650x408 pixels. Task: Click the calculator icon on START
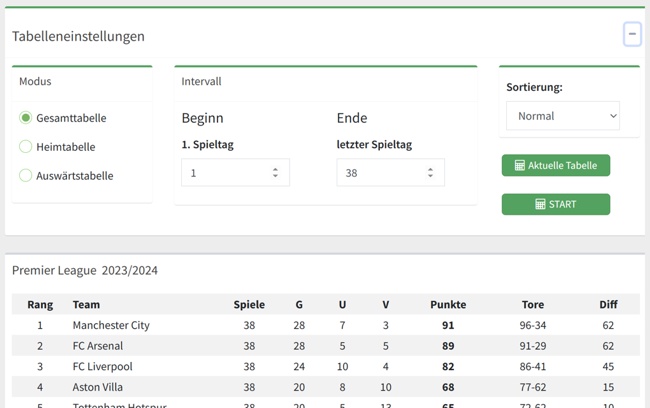(540, 204)
